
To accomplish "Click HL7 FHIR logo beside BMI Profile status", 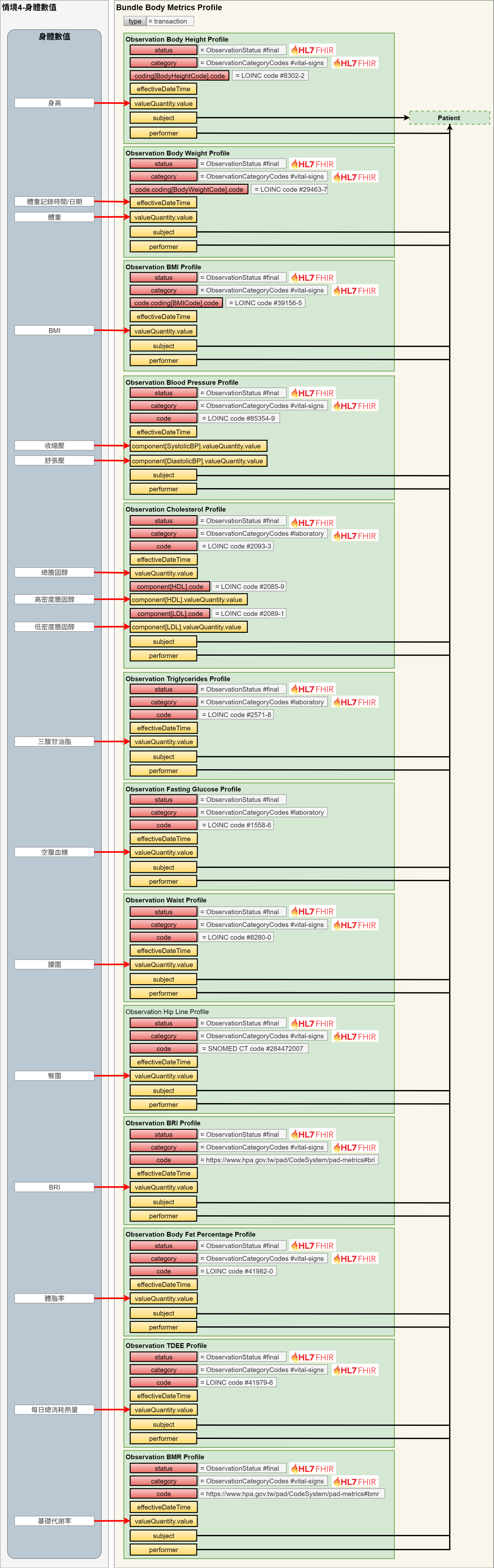I will click(x=312, y=278).
